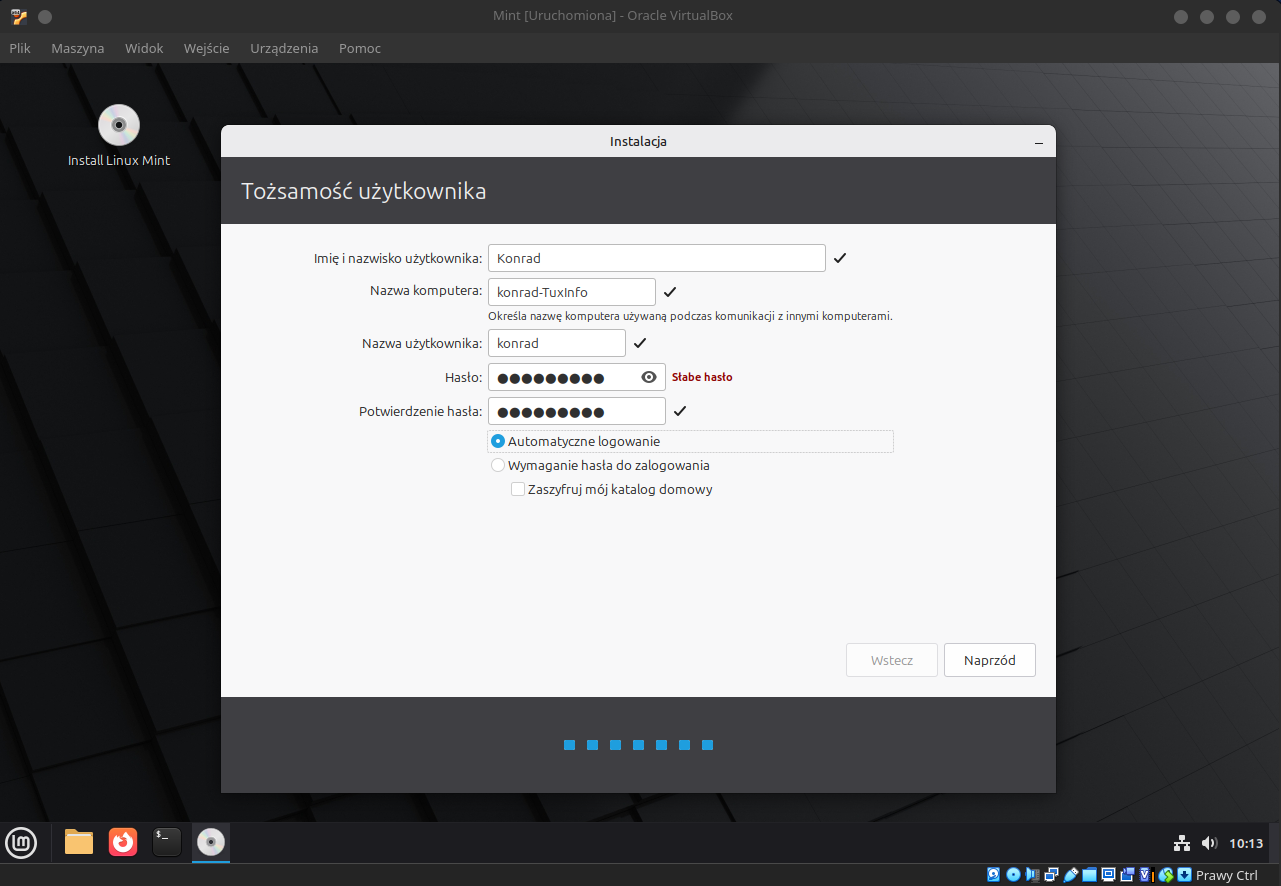Reveal password with the eye icon
This screenshot has height=886, width=1281.
(649, 377)
